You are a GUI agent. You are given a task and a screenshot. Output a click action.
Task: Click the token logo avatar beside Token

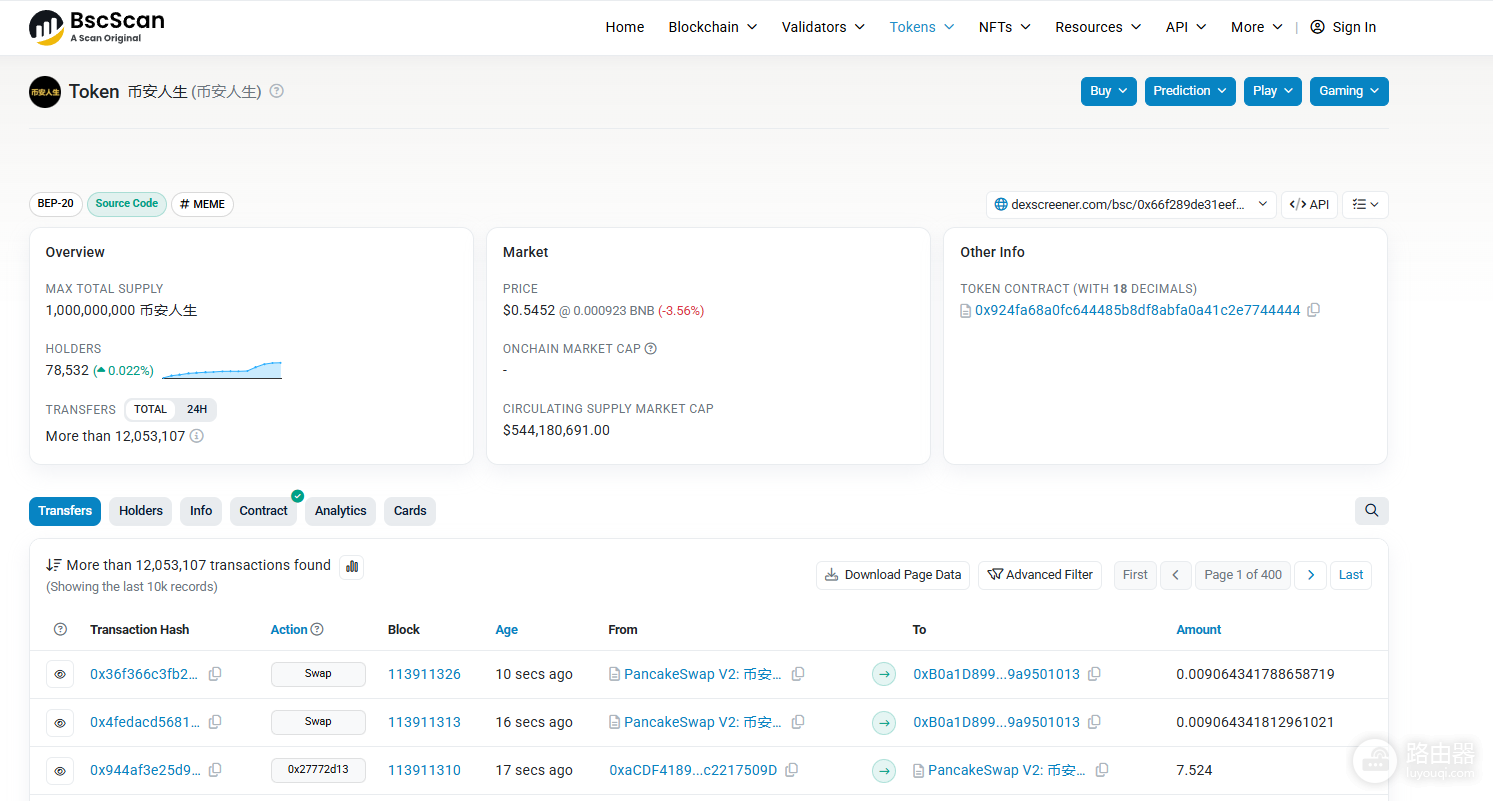45,92
